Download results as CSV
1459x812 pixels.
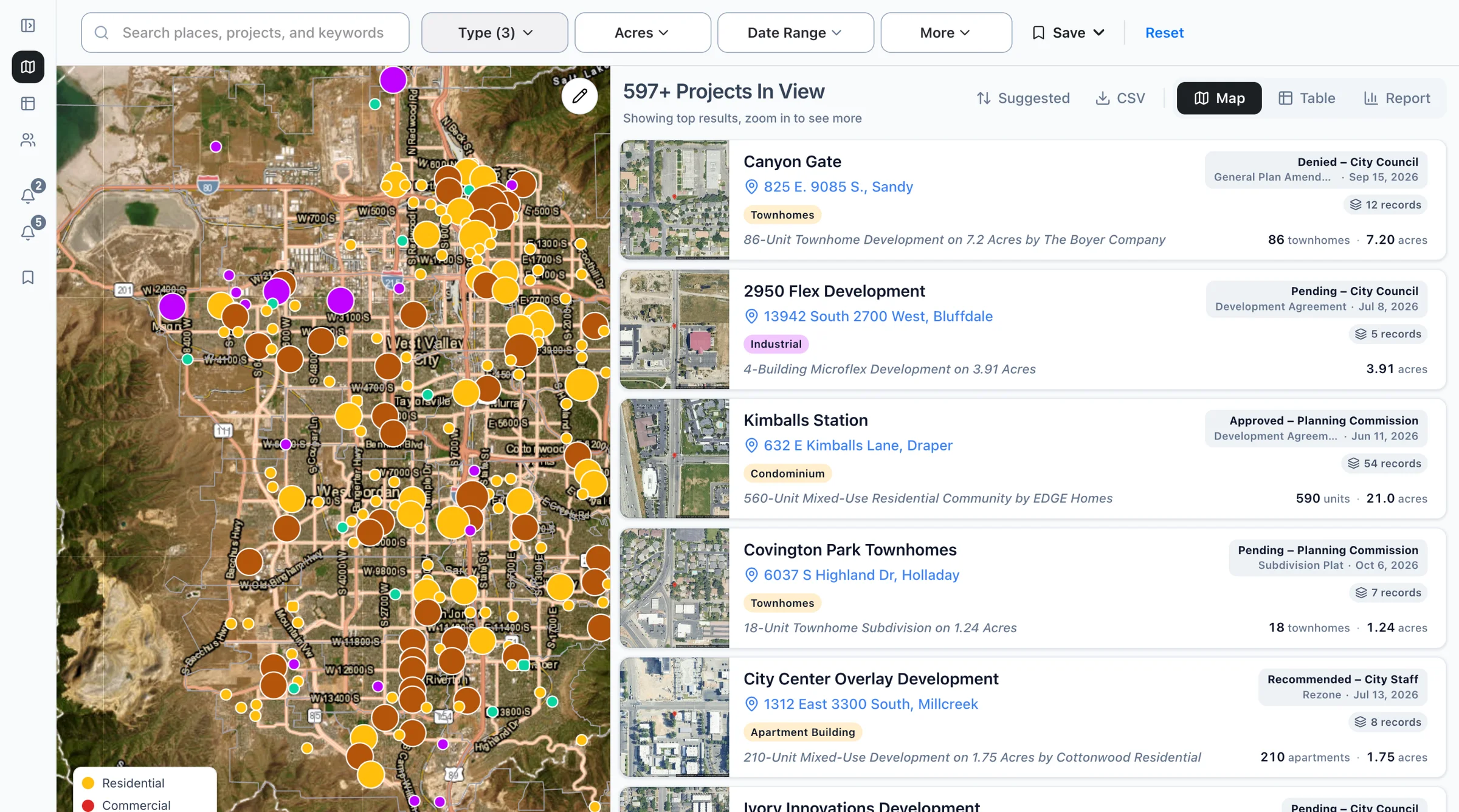[1120, 98]
